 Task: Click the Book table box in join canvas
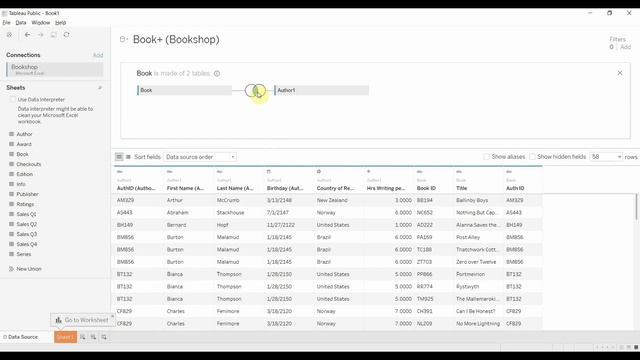[x=184, y=90]
